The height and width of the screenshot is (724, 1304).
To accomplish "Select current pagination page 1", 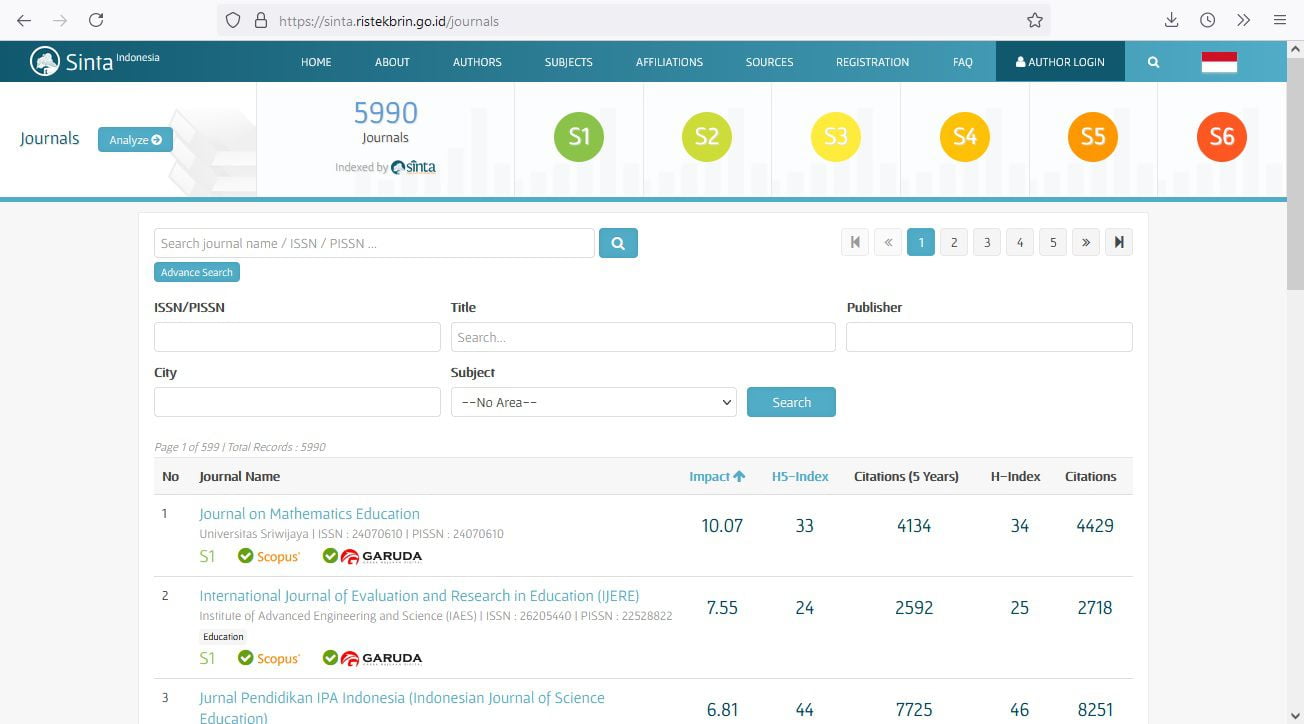I will click(x=921, y=242).
